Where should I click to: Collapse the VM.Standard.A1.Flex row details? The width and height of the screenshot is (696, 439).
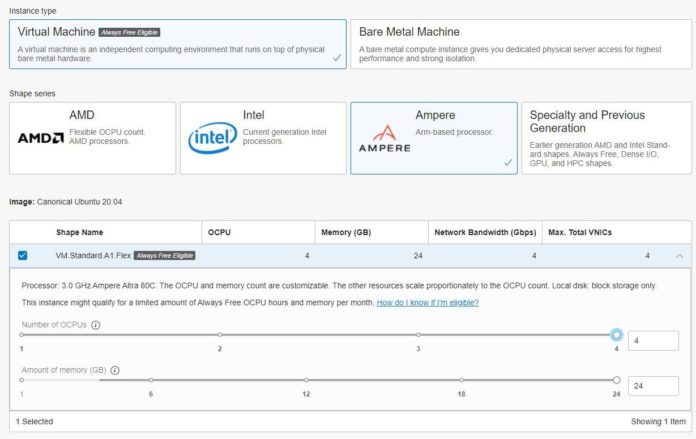point(680,256)
